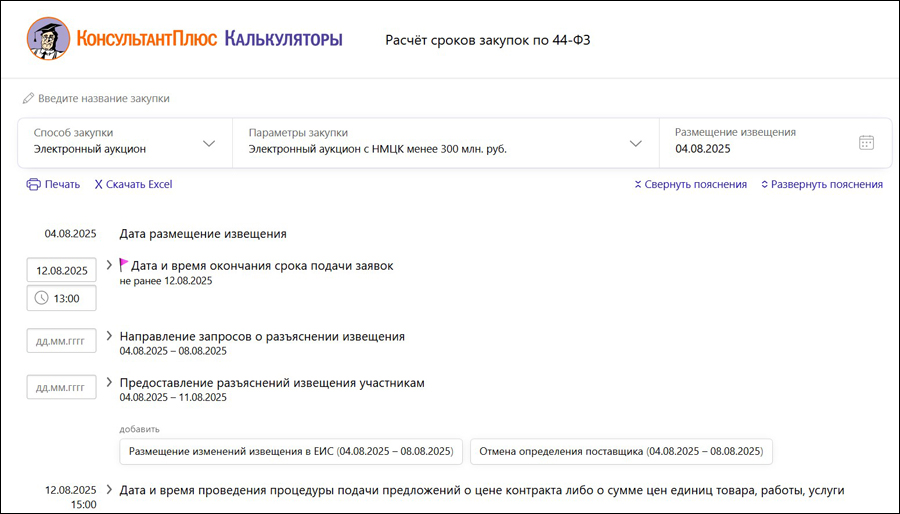This screenshot has height=514, width=900.
Task: Add Размещение изменений извещения в ЕИС step
Action: 291,451
